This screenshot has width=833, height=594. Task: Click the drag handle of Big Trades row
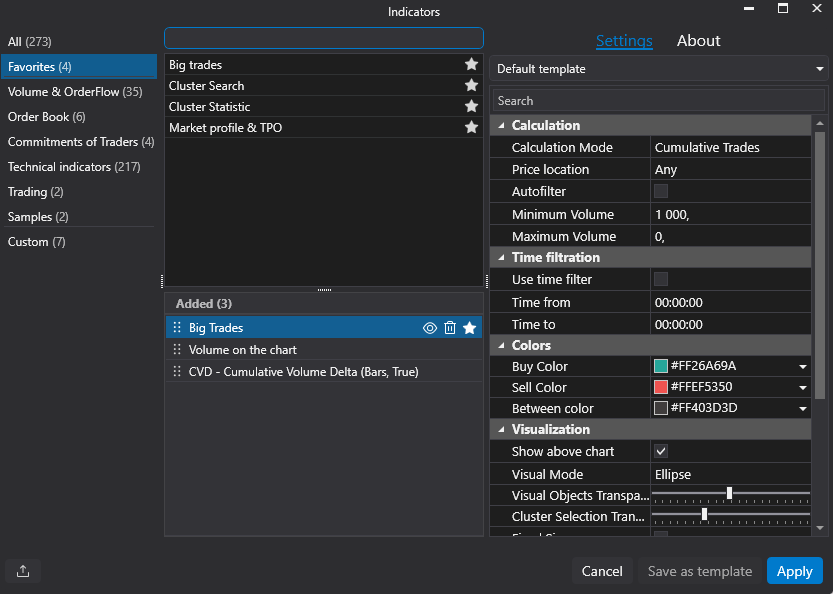(x=177, y=327)
